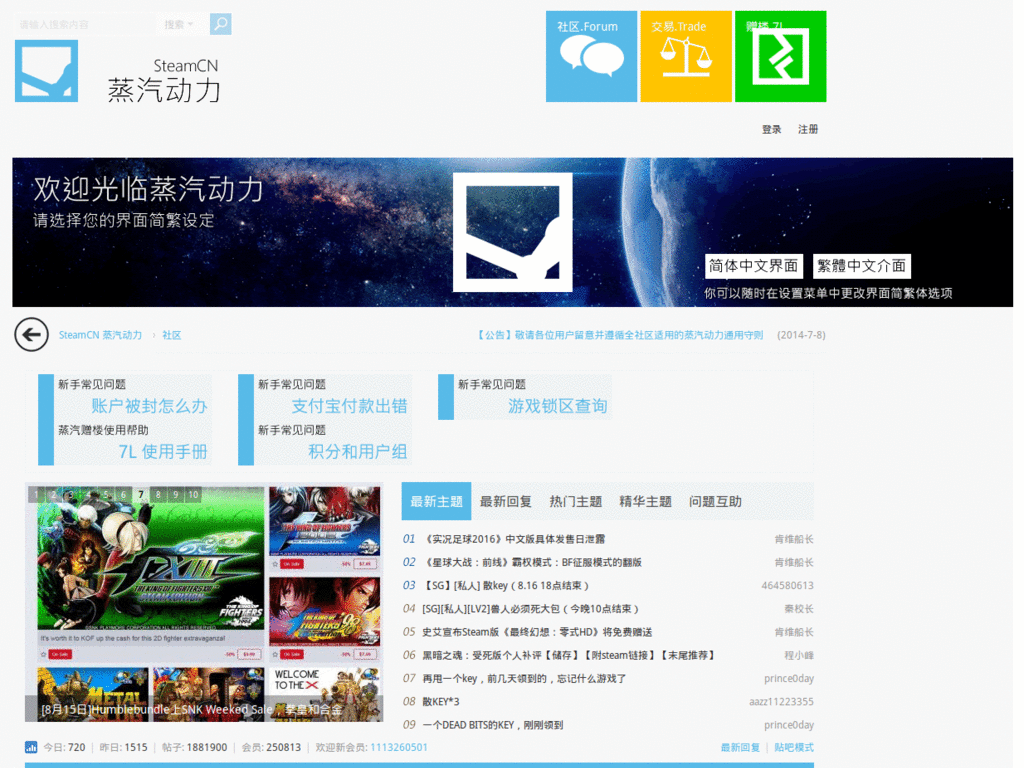Open thread 09 DEAD BITS的KEY

(492, 725)
